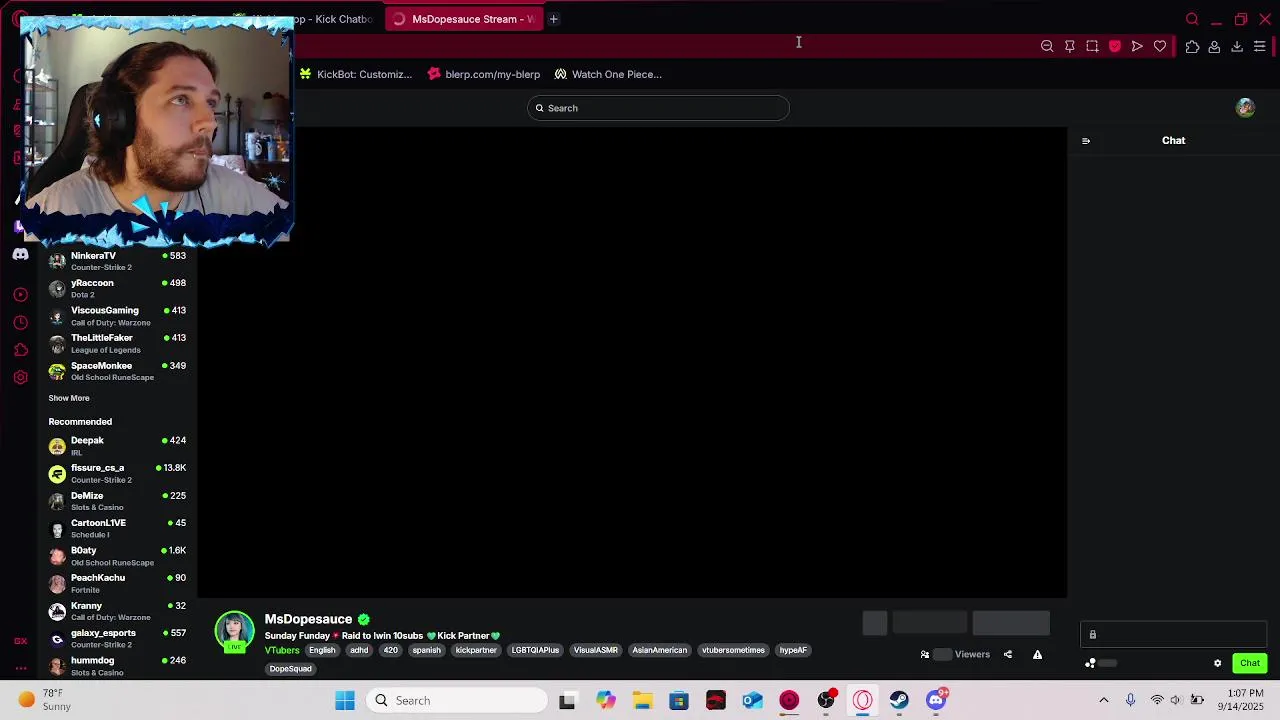The image size is (1280, 720).
Task: Click the pin icon in address bar
Action: (x=1070, y=46)
